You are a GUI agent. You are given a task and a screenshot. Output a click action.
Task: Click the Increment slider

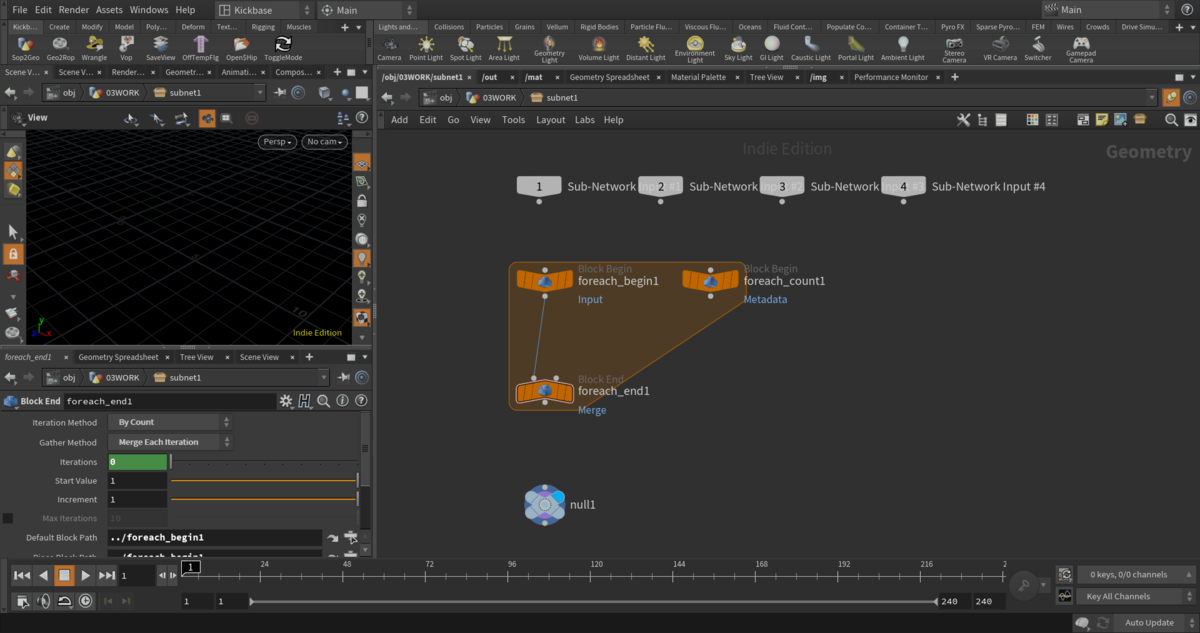point(264,499)
